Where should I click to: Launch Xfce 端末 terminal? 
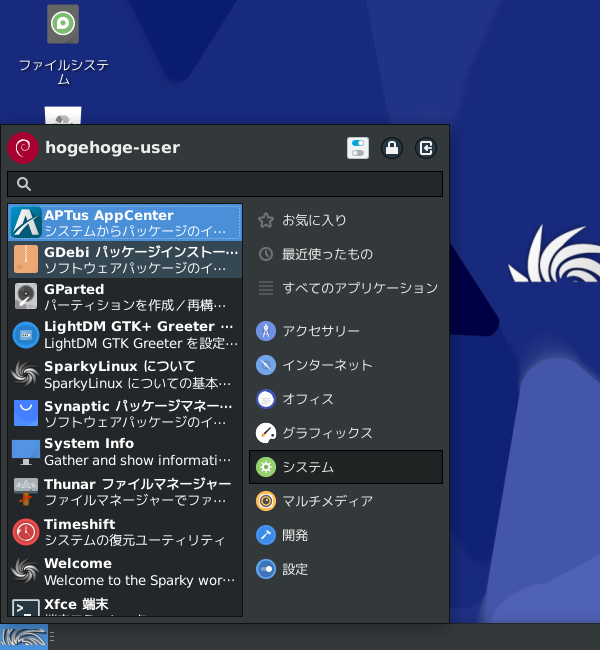coord(125,605)
